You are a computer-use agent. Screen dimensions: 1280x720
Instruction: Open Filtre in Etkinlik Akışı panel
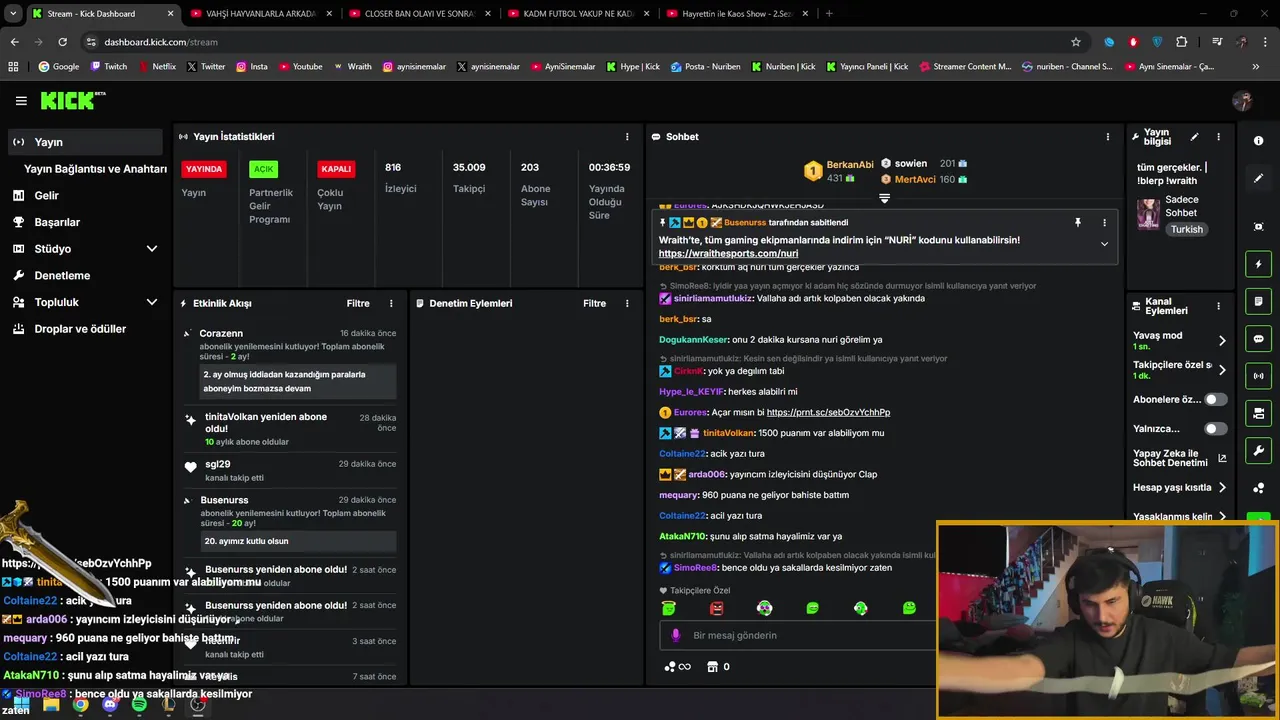(358, 303)
